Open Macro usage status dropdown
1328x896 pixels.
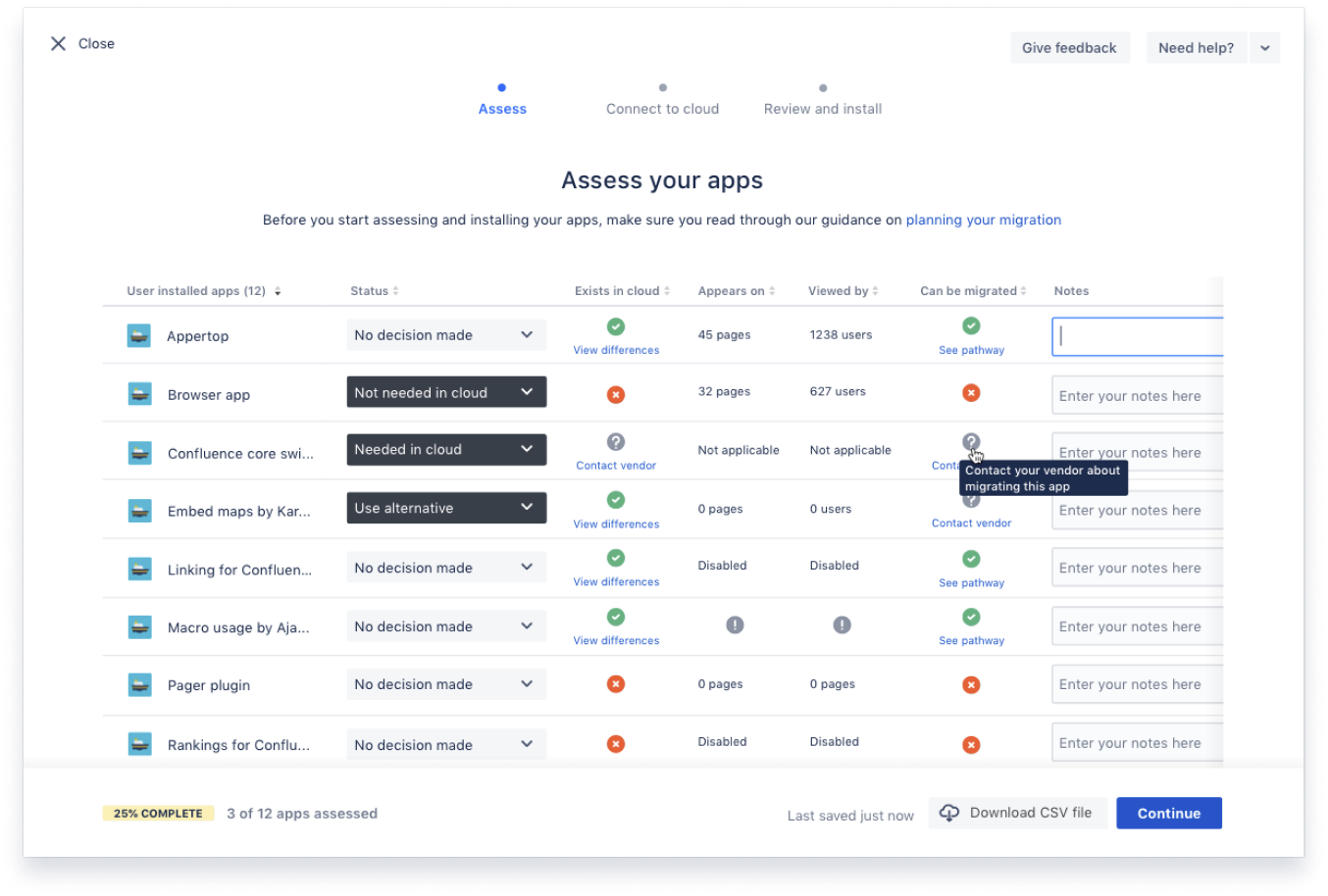446,626
